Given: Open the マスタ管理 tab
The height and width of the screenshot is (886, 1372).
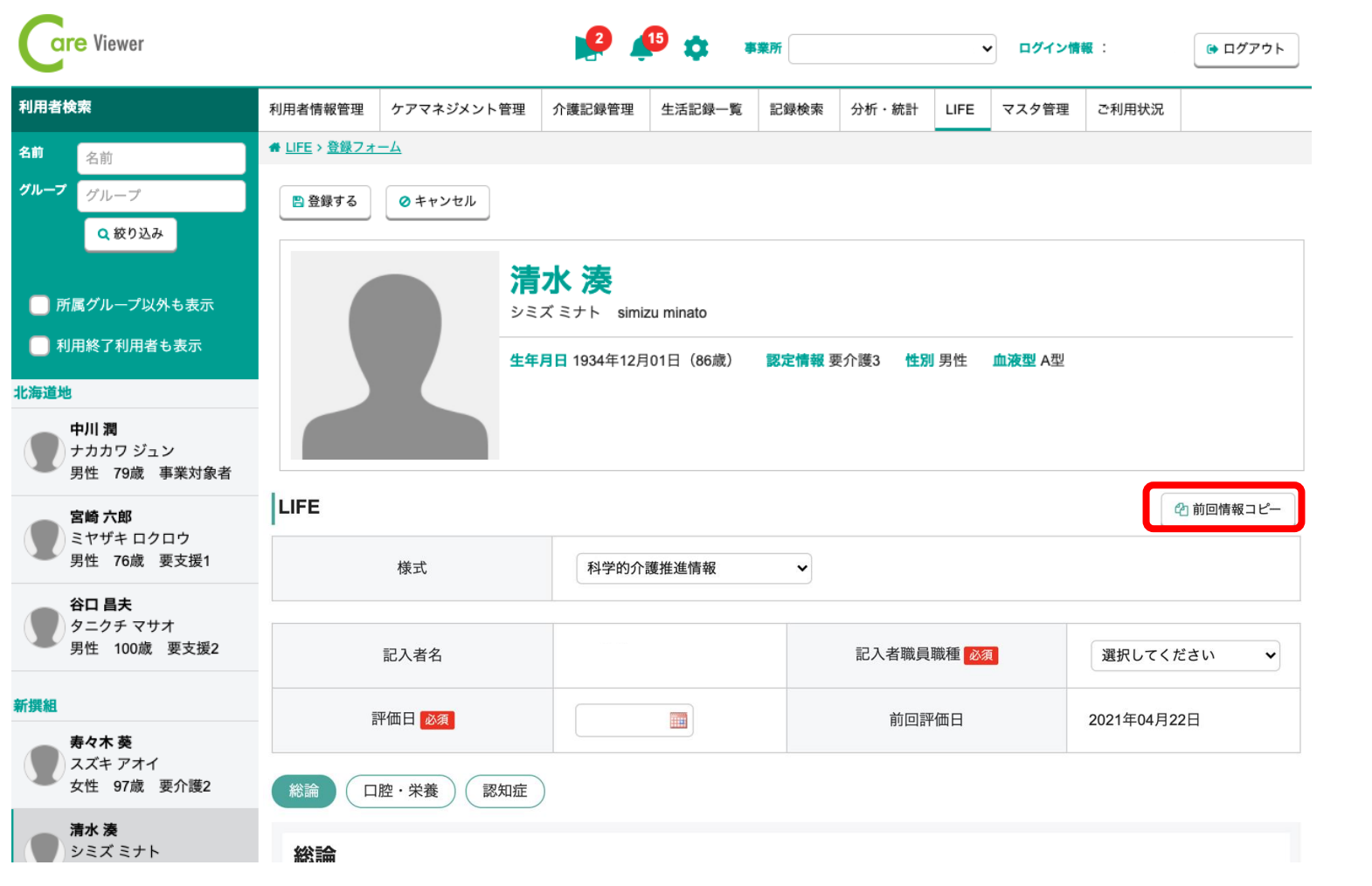Looking at the screenshot, I should [1036, 109].
